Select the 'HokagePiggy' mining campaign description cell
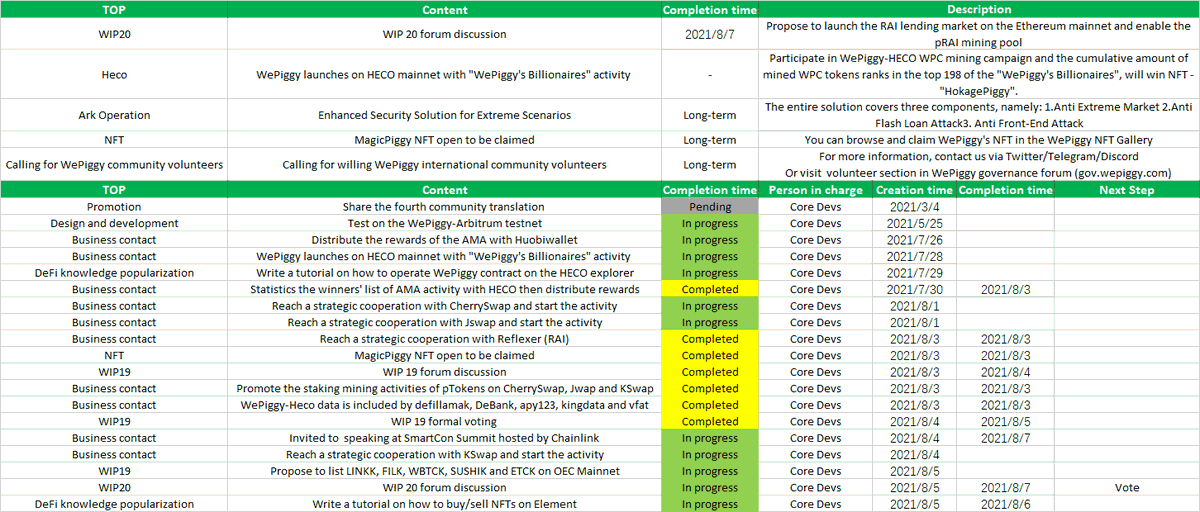The height and width of the screenshot is (512, 1200). [x=979, y=74]
